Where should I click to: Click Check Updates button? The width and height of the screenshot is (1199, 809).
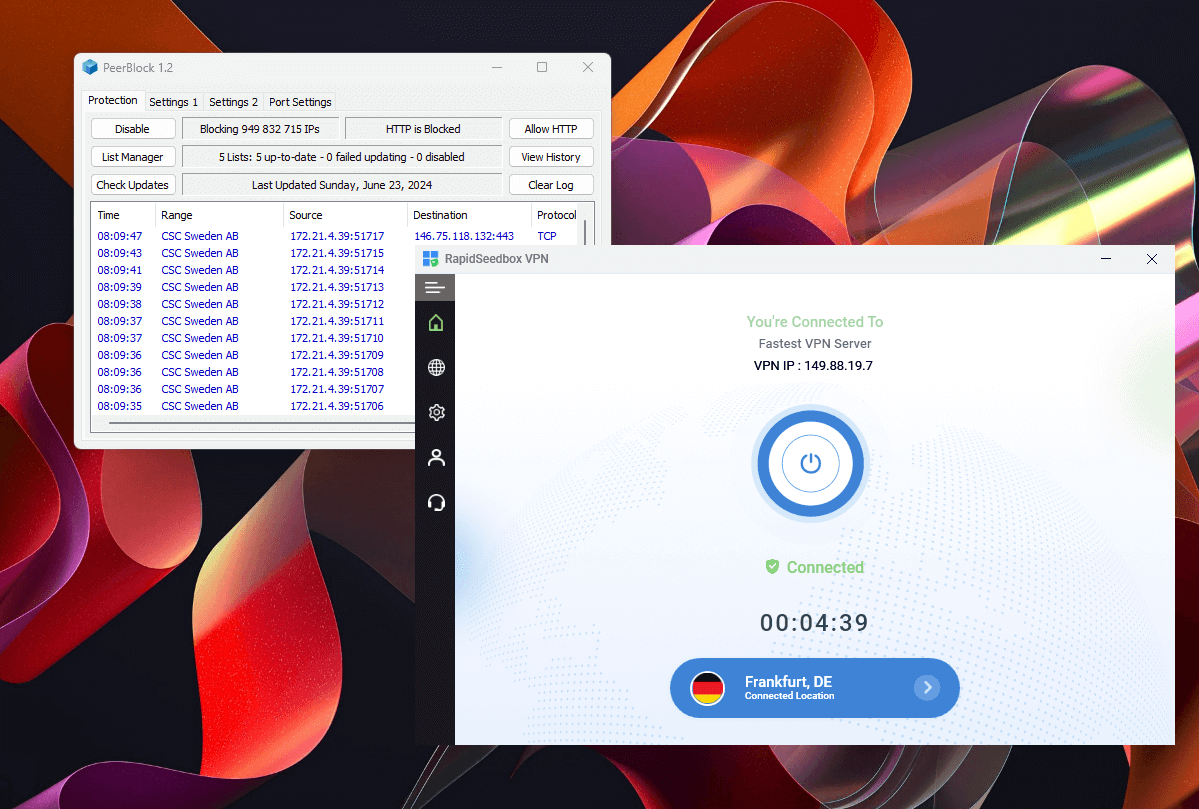(133, 185)
